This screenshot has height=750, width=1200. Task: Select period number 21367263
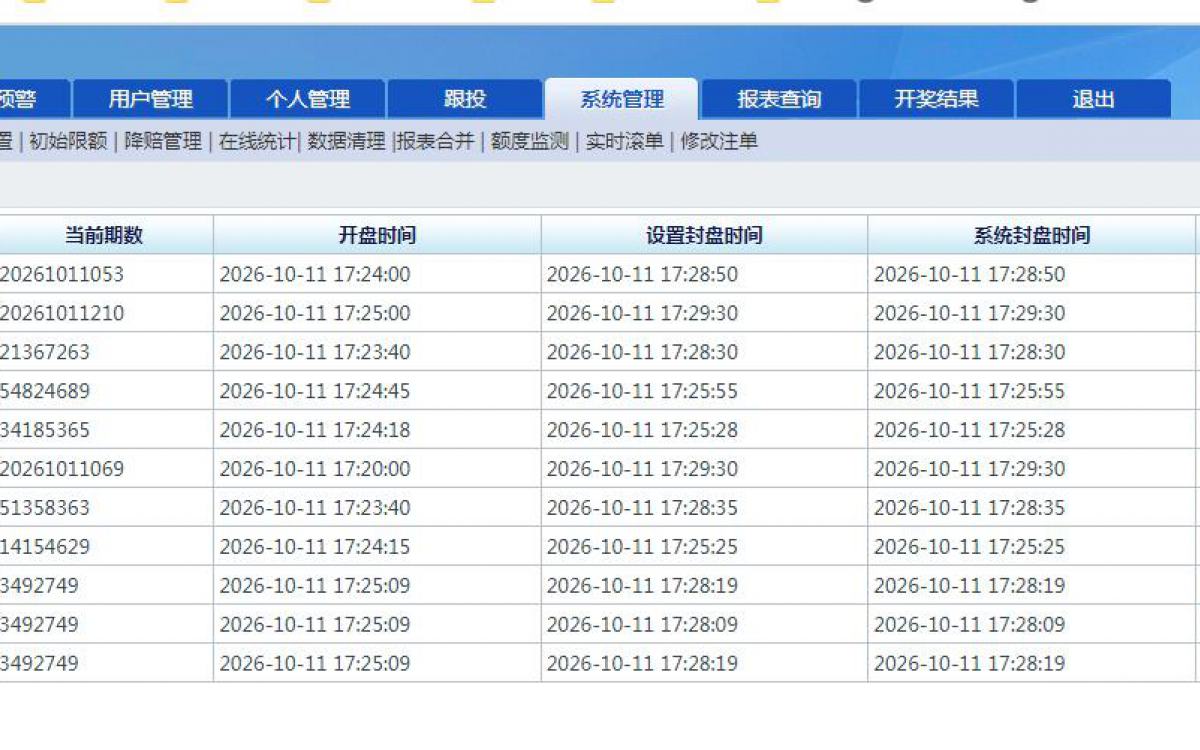[45, 352]
